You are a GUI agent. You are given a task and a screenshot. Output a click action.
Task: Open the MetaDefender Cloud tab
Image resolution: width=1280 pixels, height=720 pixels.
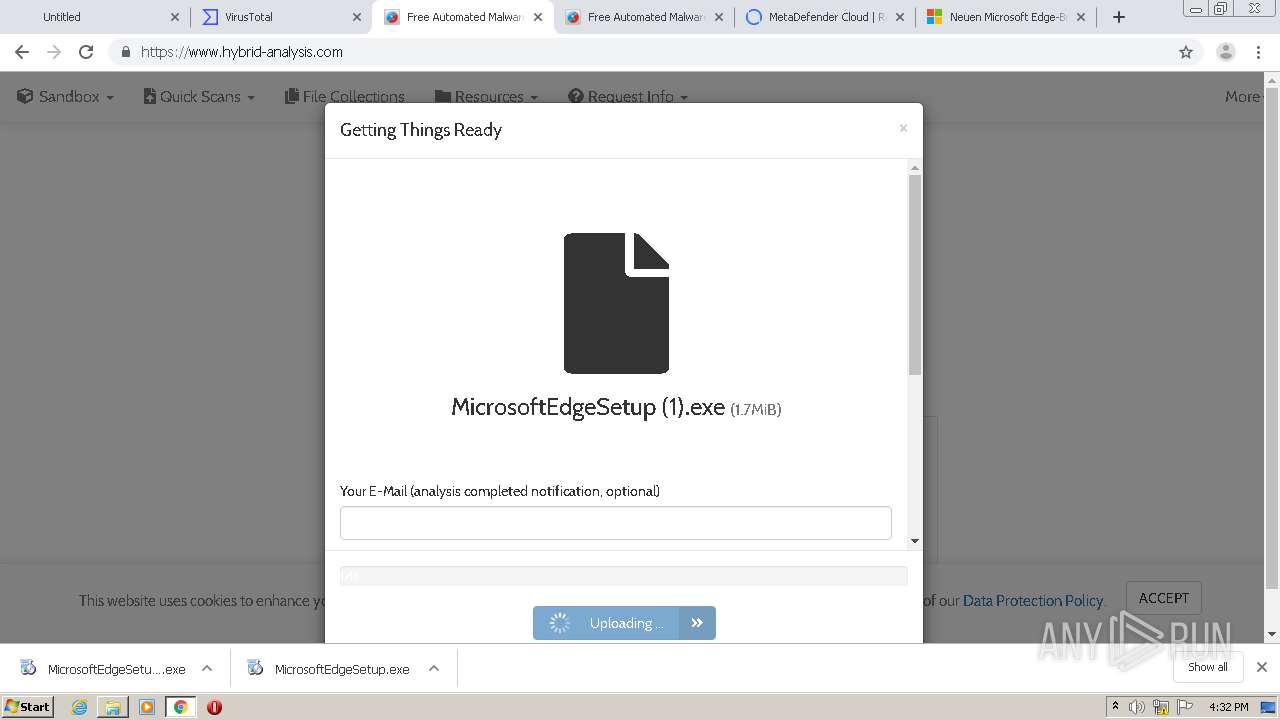click(x=824, y=17)
